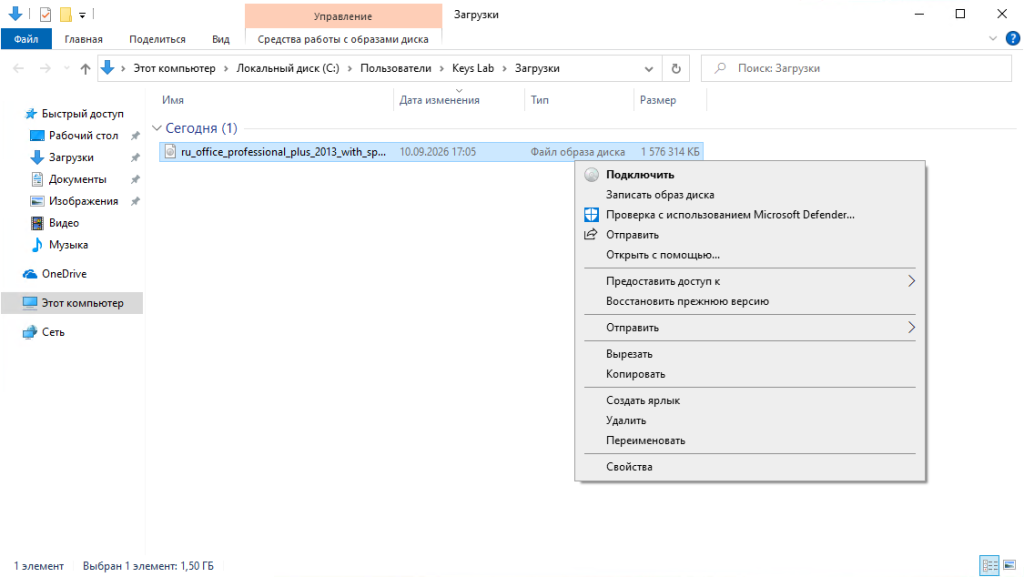The height and width of the screenshot is (577, 1024).
Task: Open Музыка in navigation pane
Action: [x=69, y=245]
